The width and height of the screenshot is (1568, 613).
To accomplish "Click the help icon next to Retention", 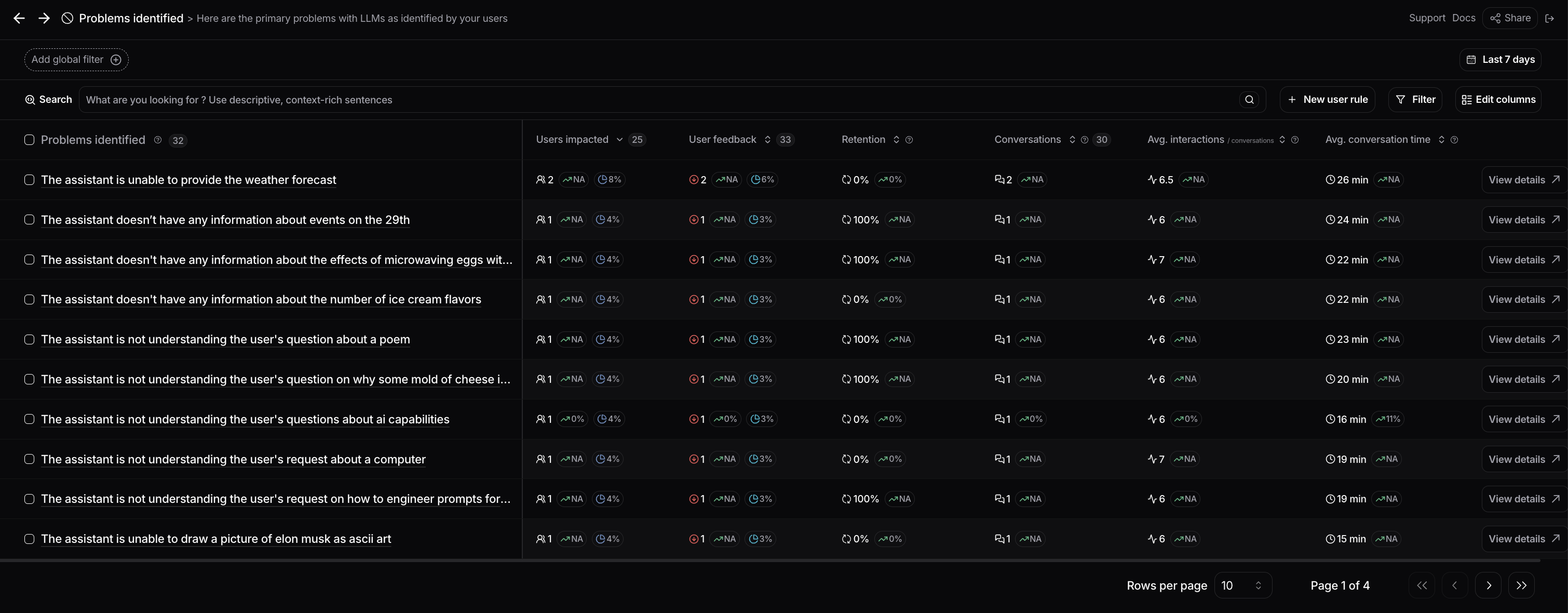I will 909,140.
